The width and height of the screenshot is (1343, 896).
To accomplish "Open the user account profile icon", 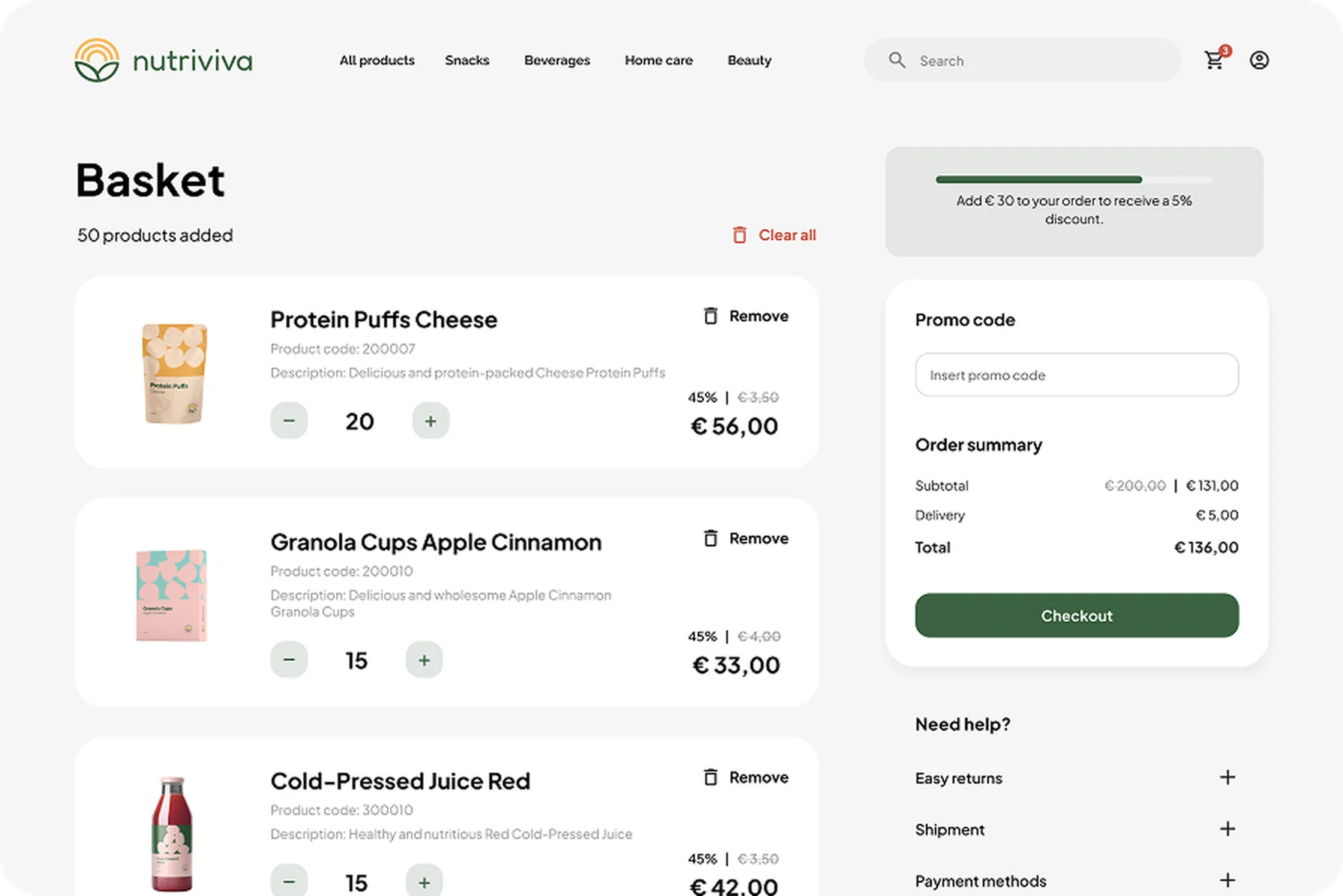I will (x=1259, y=60).
